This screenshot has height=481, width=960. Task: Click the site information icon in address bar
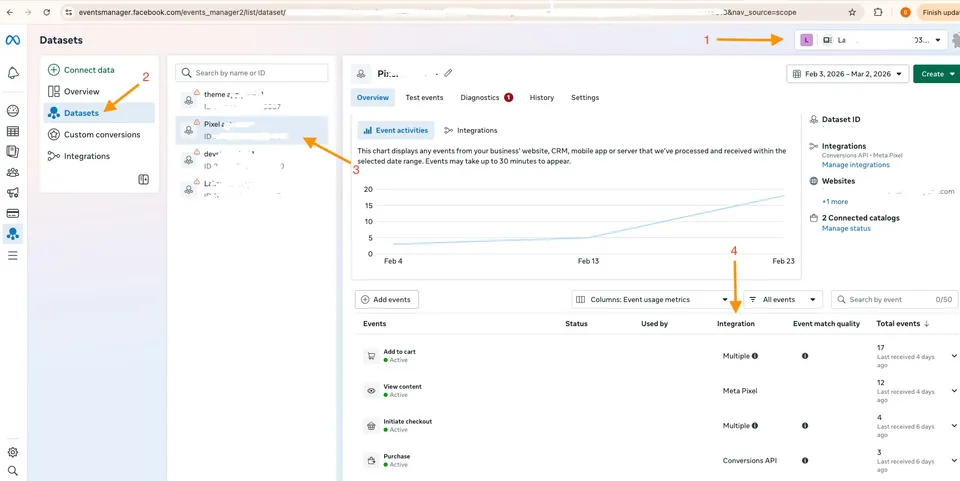(x=69, y=12)
